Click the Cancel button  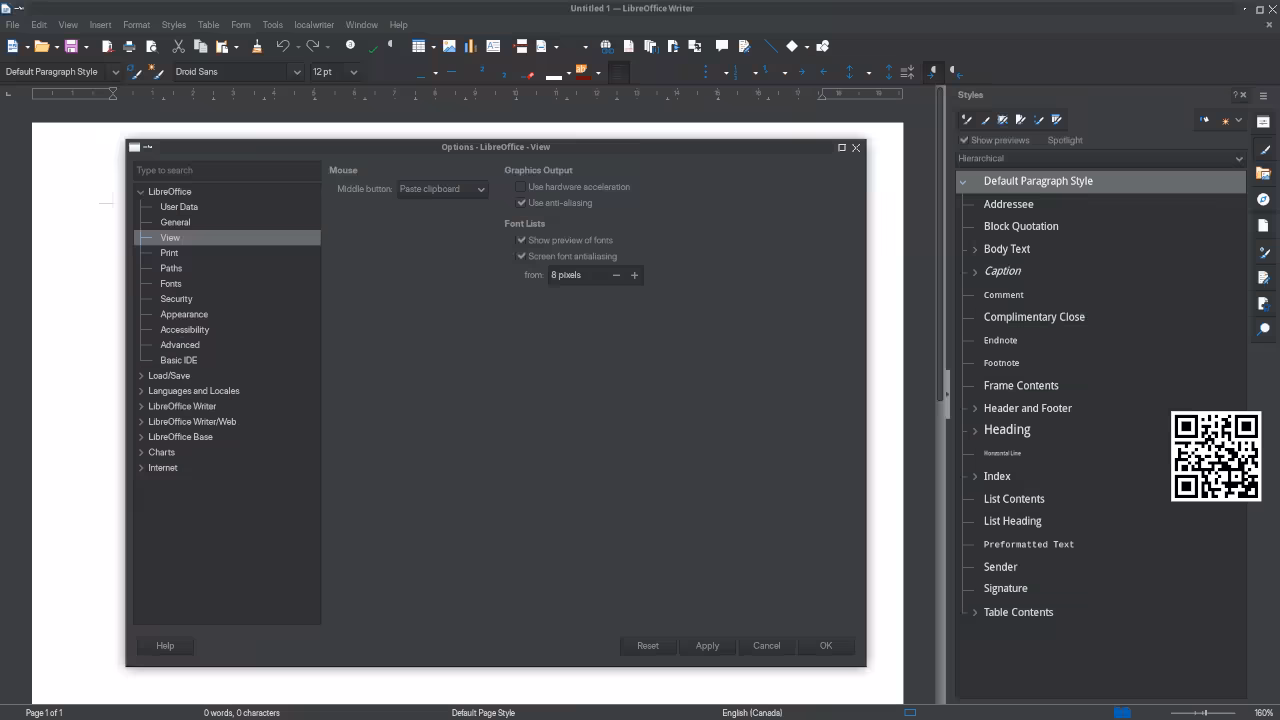pos(767,646)
